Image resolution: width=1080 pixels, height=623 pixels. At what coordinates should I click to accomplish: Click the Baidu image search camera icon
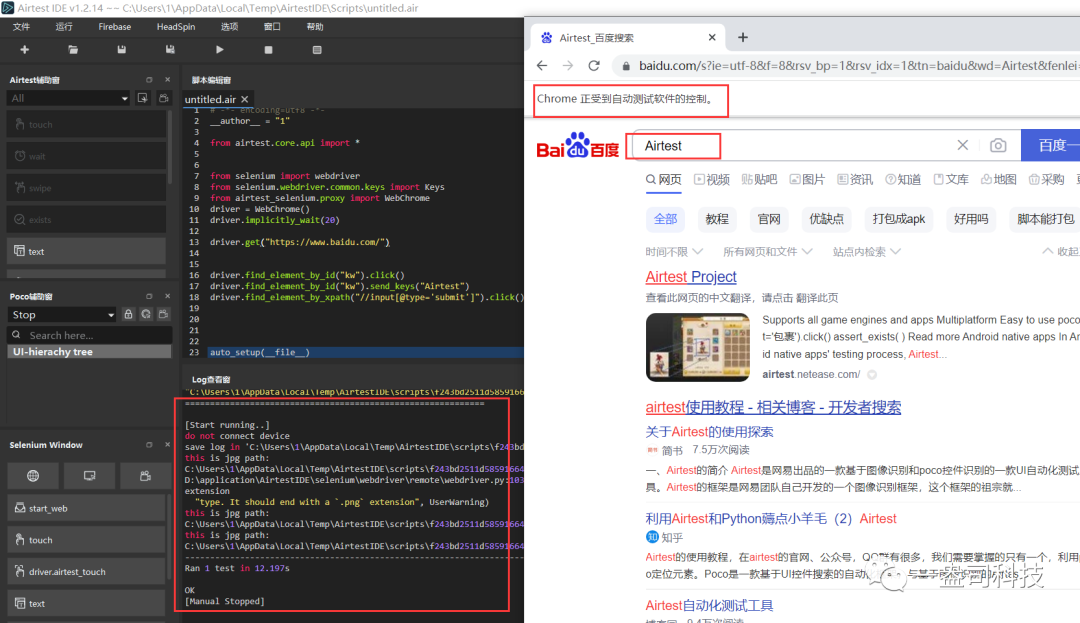(998, 145)
